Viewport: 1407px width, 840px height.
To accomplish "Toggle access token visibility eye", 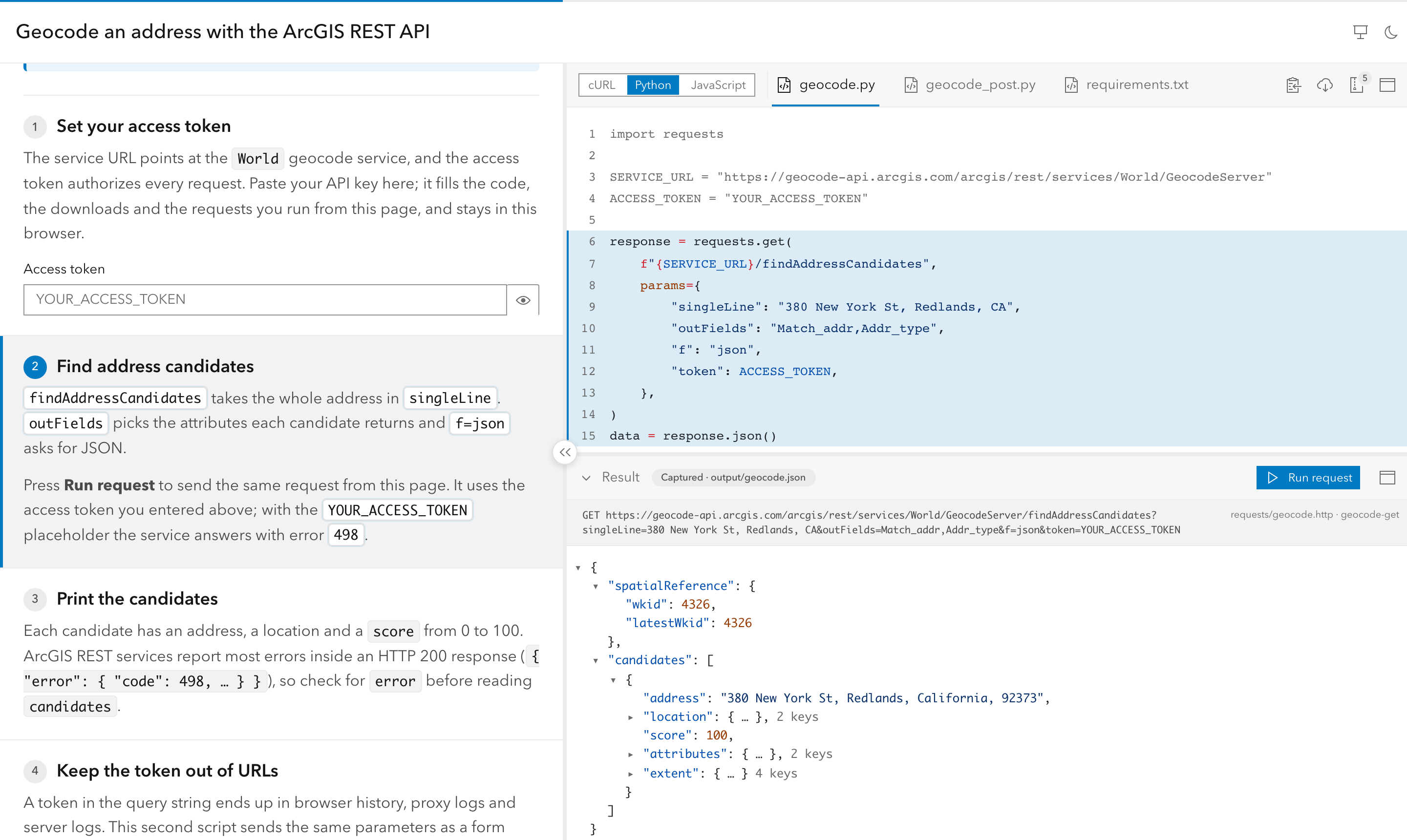I will 523,299.
